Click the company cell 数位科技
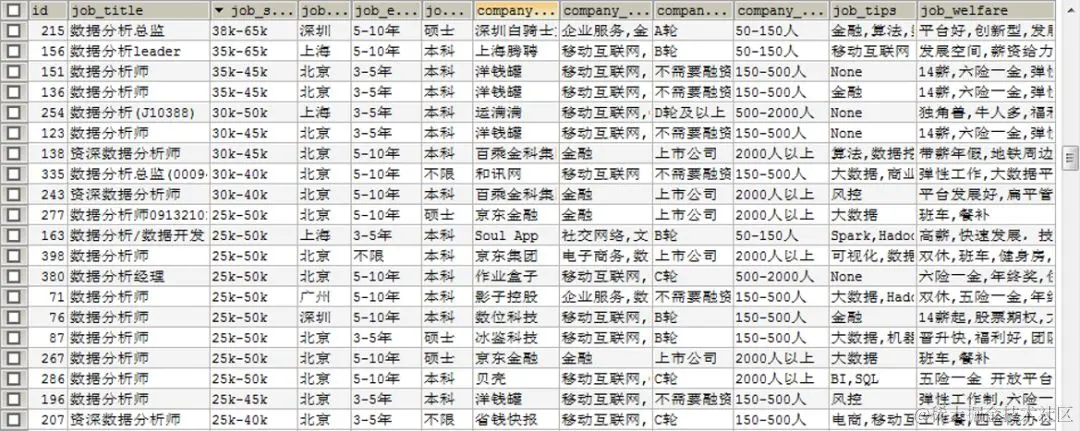1080x431 pixels. pyautogui.click(x=517, y=317)
